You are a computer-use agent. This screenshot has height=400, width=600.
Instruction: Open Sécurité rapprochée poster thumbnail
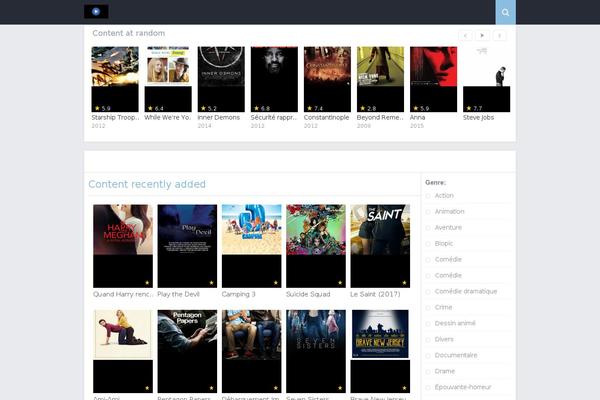[x=274, y=79]
